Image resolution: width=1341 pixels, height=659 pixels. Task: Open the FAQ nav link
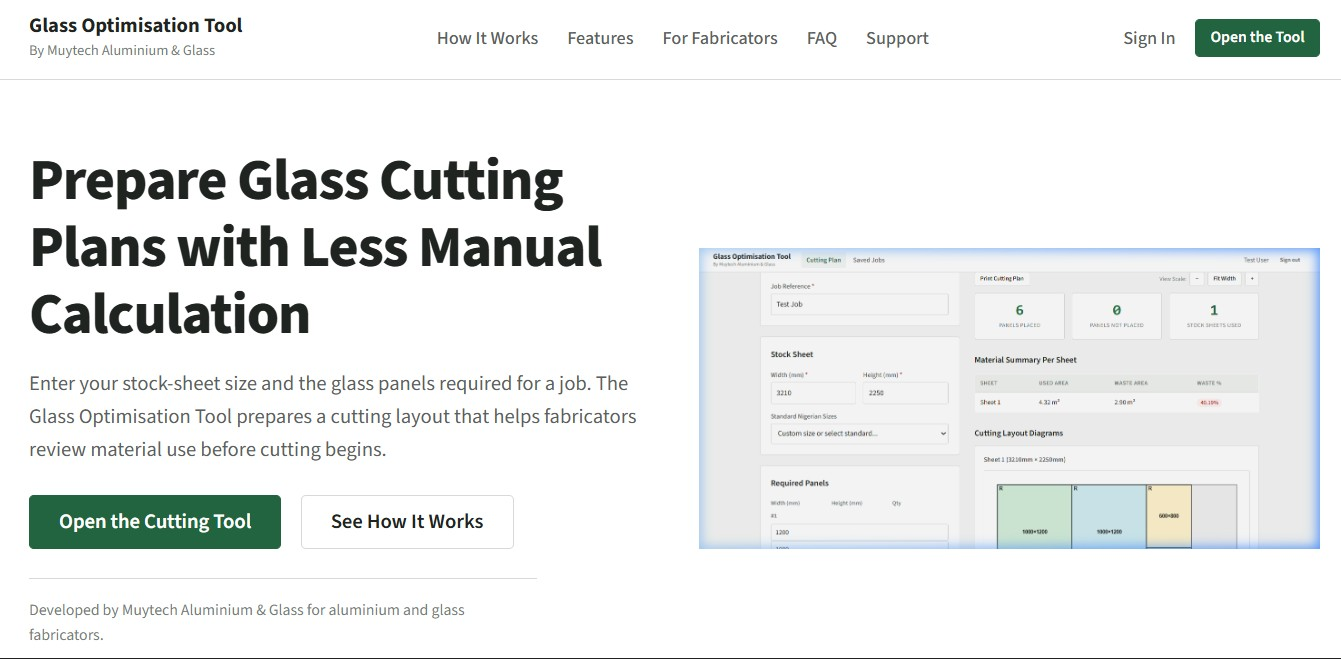[x=822, y=38]
